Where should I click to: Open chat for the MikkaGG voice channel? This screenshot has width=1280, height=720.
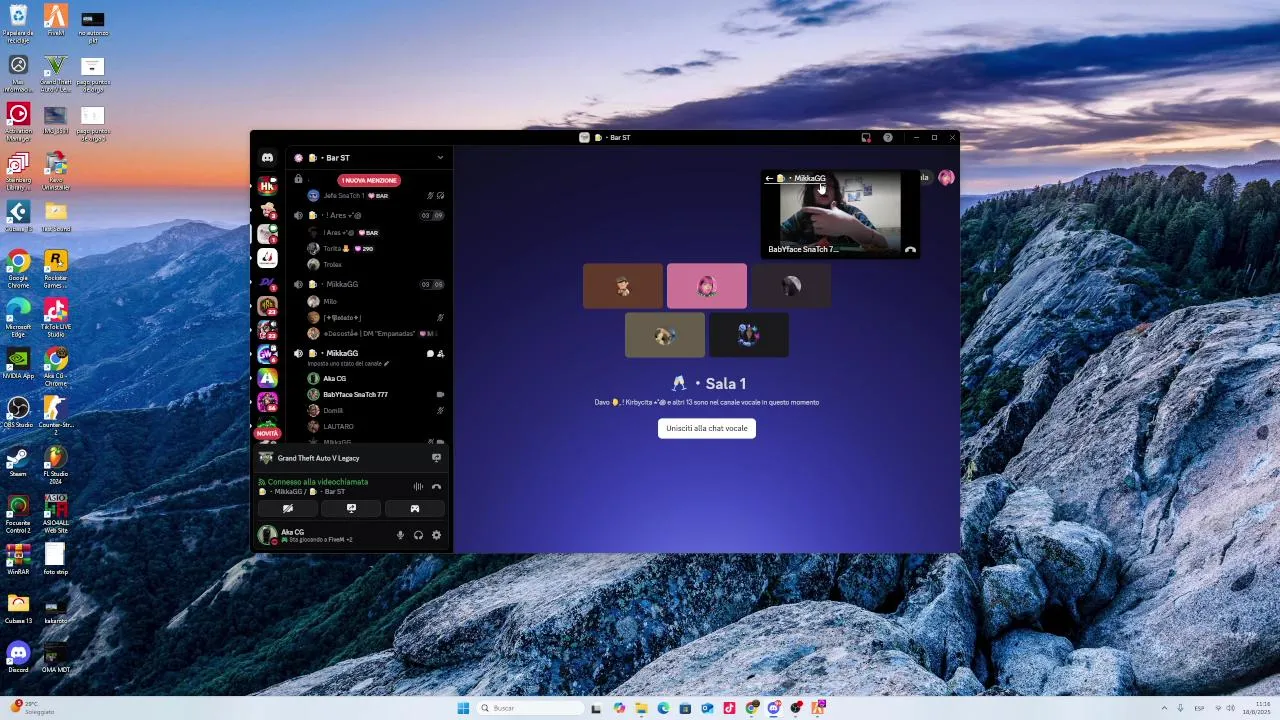(430, 354)
